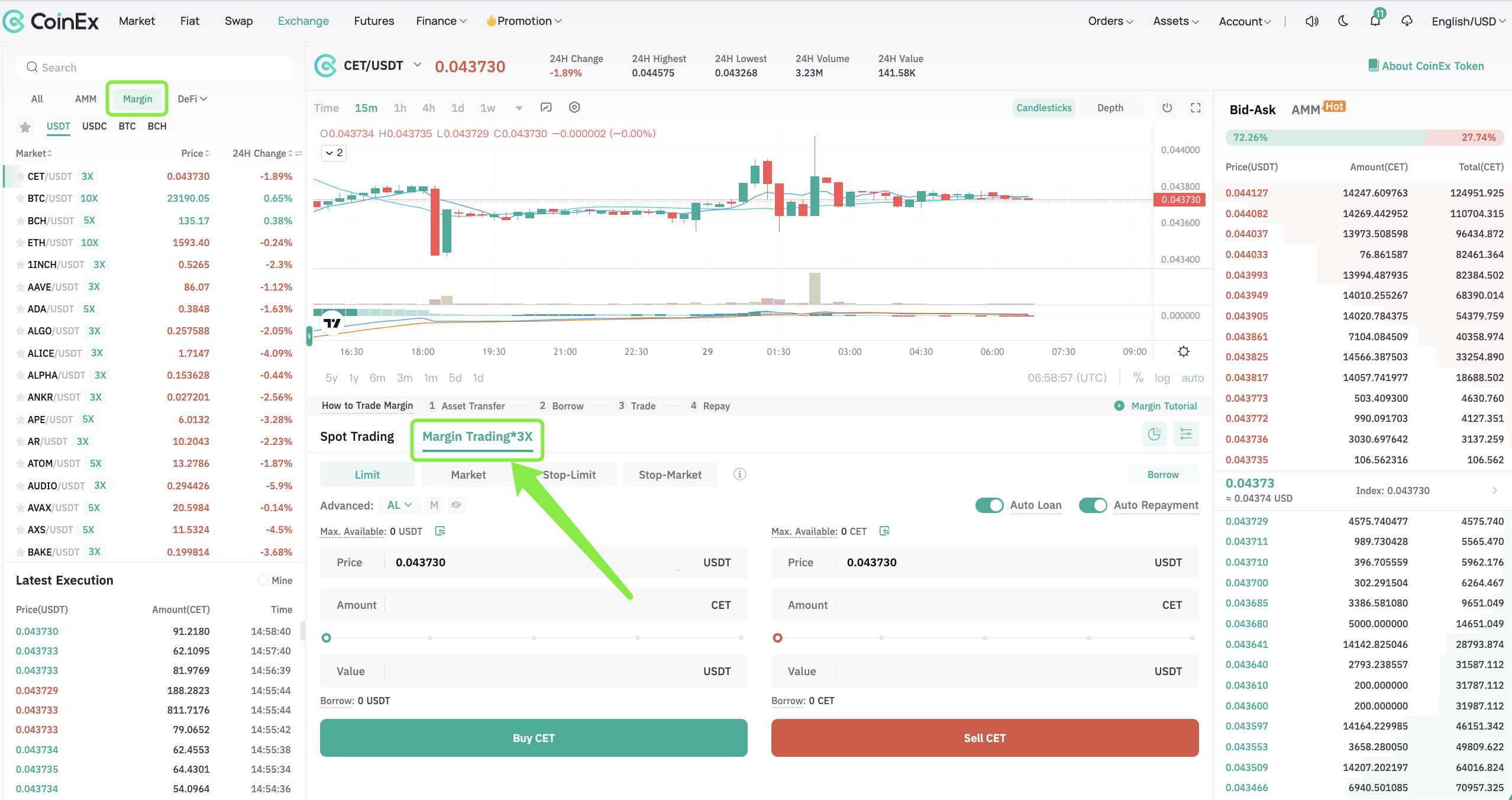Click the market list swap columns icon
Viewport: 1512px width, 800px height.
click(x=299, y=153)
